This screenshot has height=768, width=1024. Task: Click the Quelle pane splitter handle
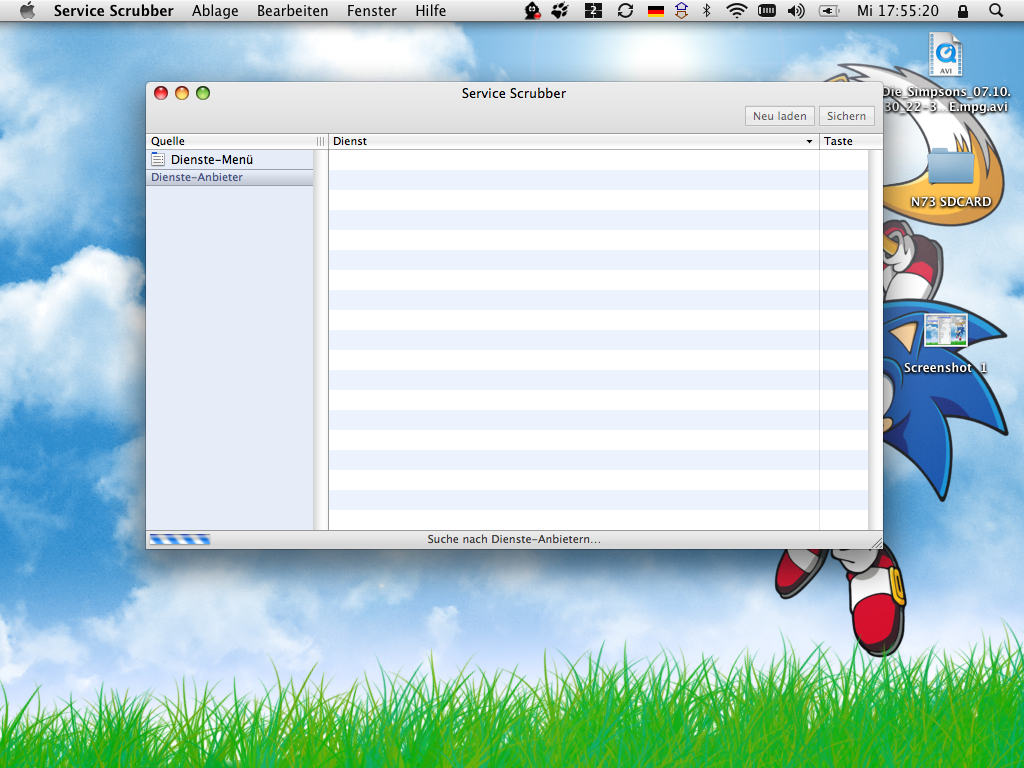click(x=320, y=142)
